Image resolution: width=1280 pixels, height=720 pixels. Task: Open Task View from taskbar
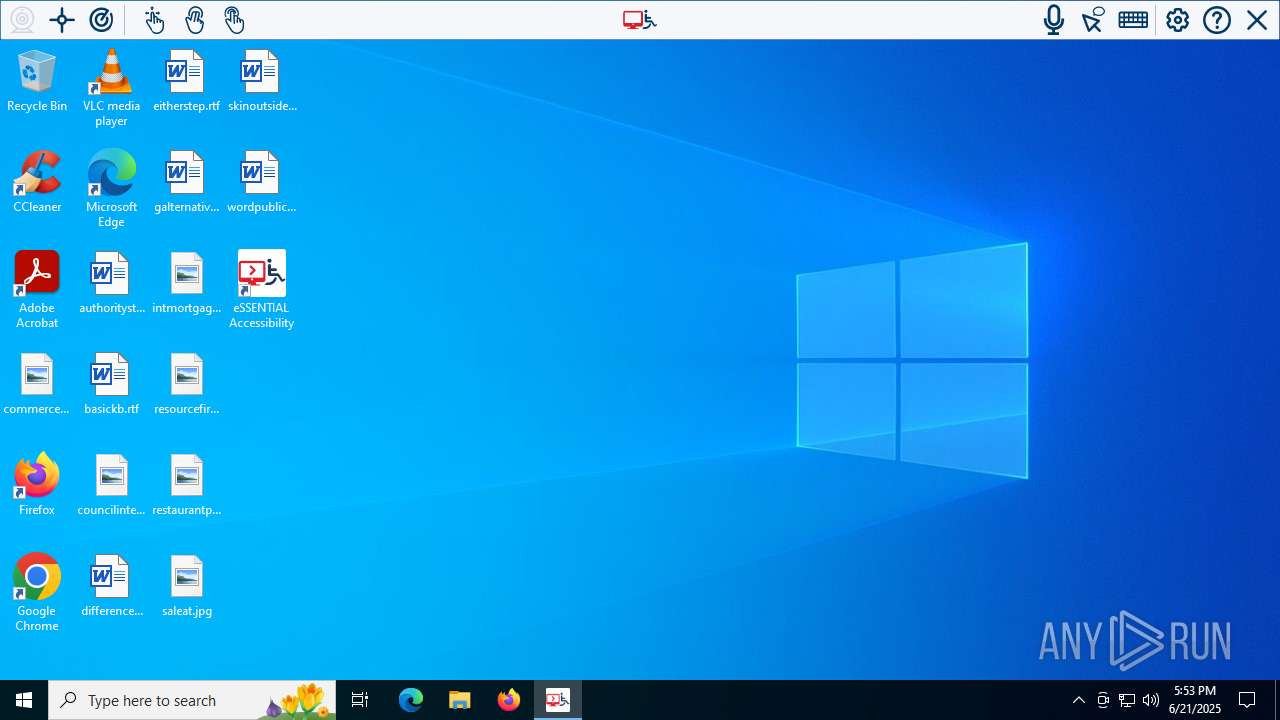(360, 700)
